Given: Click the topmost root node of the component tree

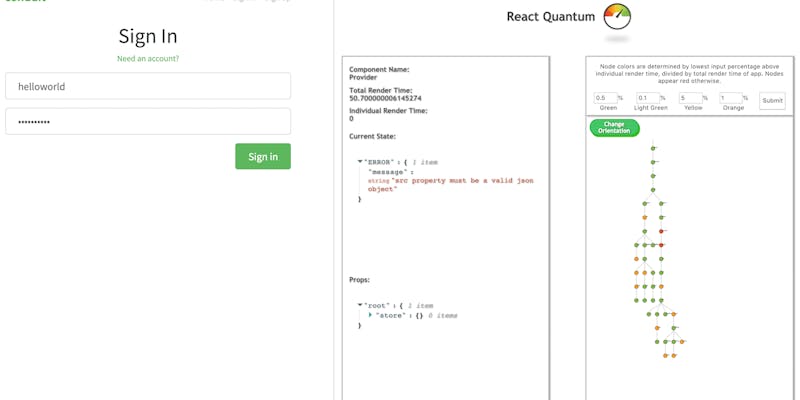Looking at the screenshot, I should coord(653,148).
